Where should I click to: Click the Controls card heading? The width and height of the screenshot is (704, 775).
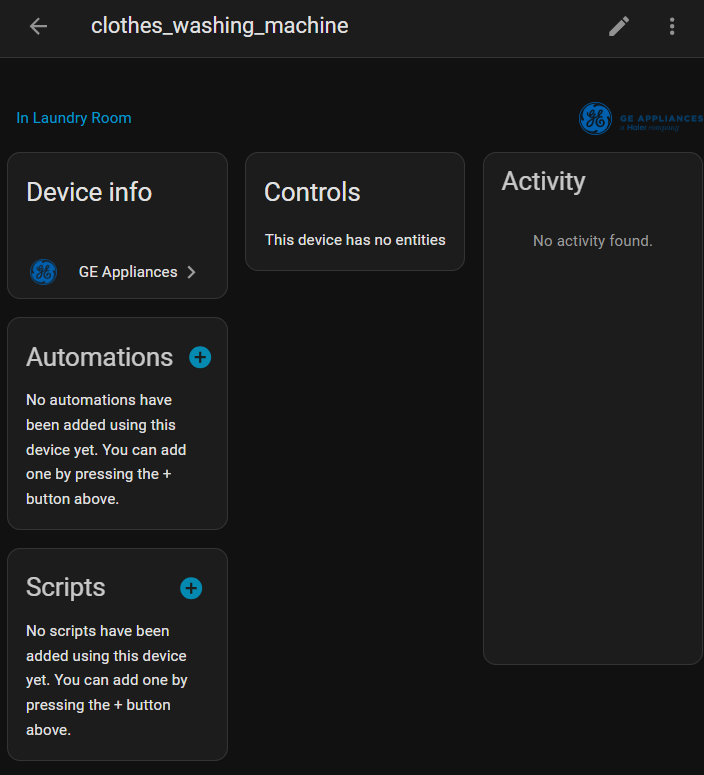click(x=312, y=192)
